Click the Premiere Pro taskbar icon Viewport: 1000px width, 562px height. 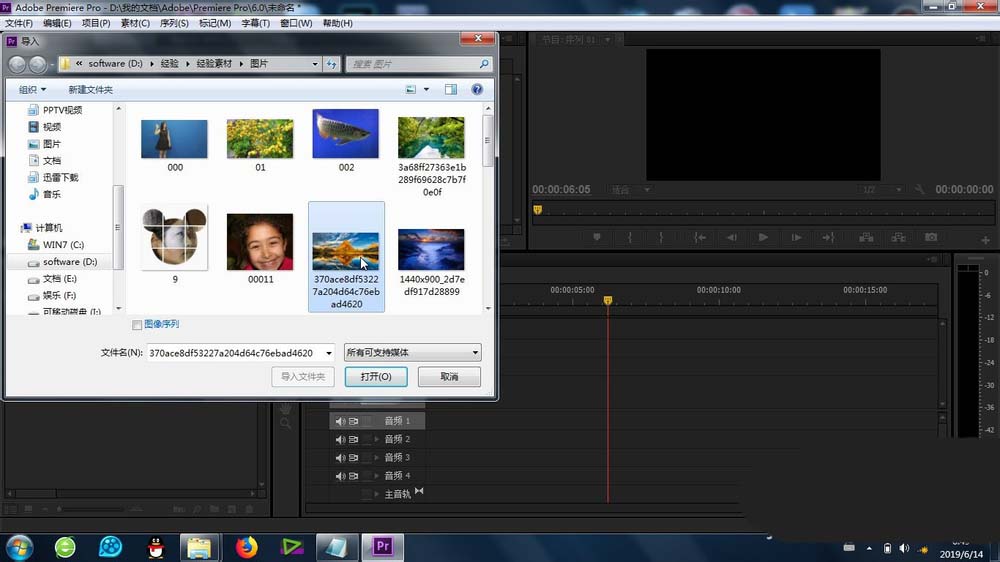pyautogui.click(x=383, y=547)
